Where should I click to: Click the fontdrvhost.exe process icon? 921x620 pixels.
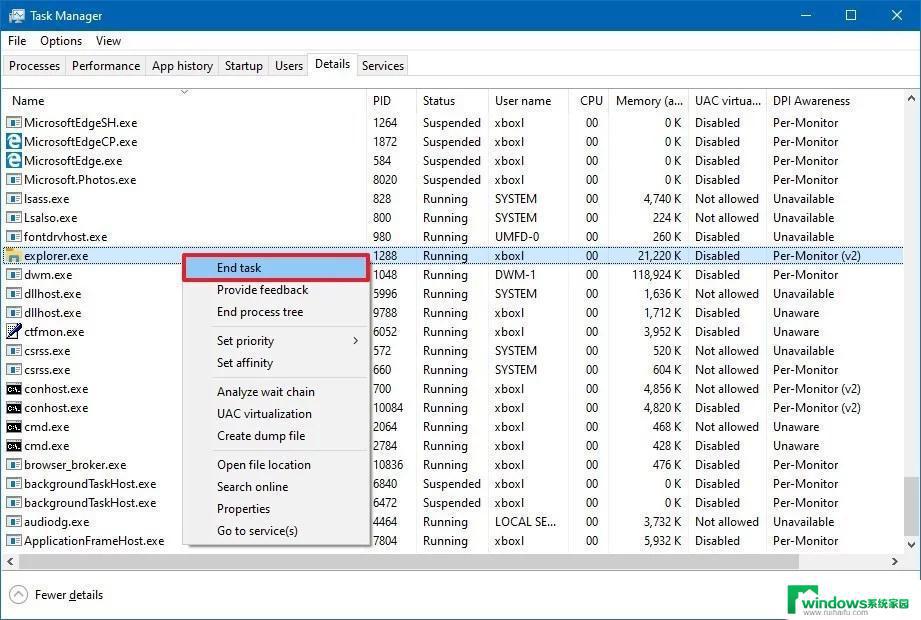coord(14,237)
